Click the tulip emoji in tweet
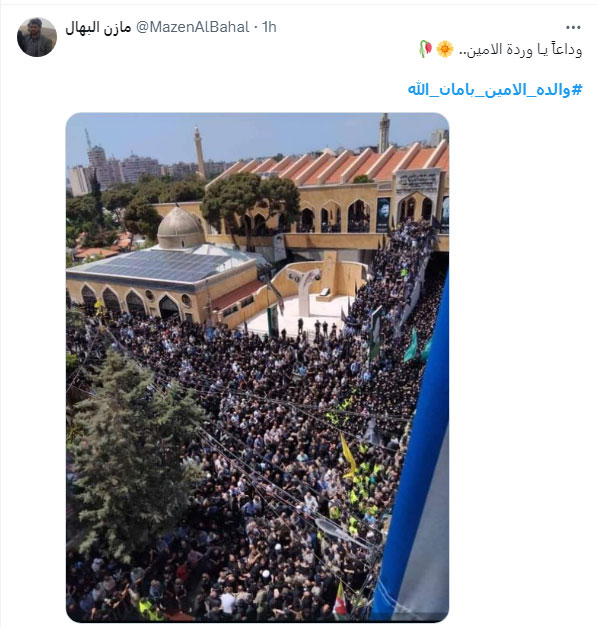 coord(425,49)
